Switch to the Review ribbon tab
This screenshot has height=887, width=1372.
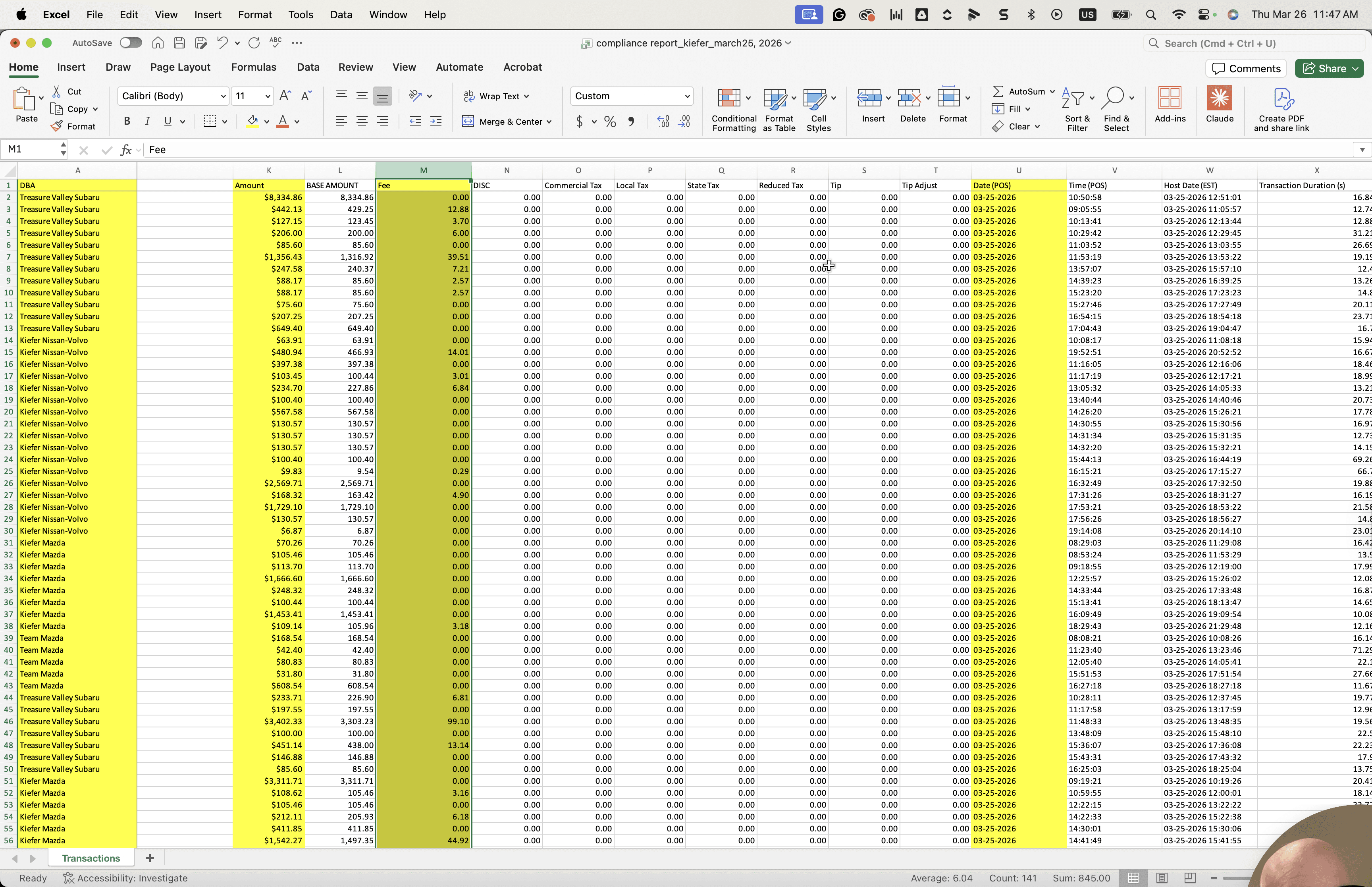coord(355,67)
